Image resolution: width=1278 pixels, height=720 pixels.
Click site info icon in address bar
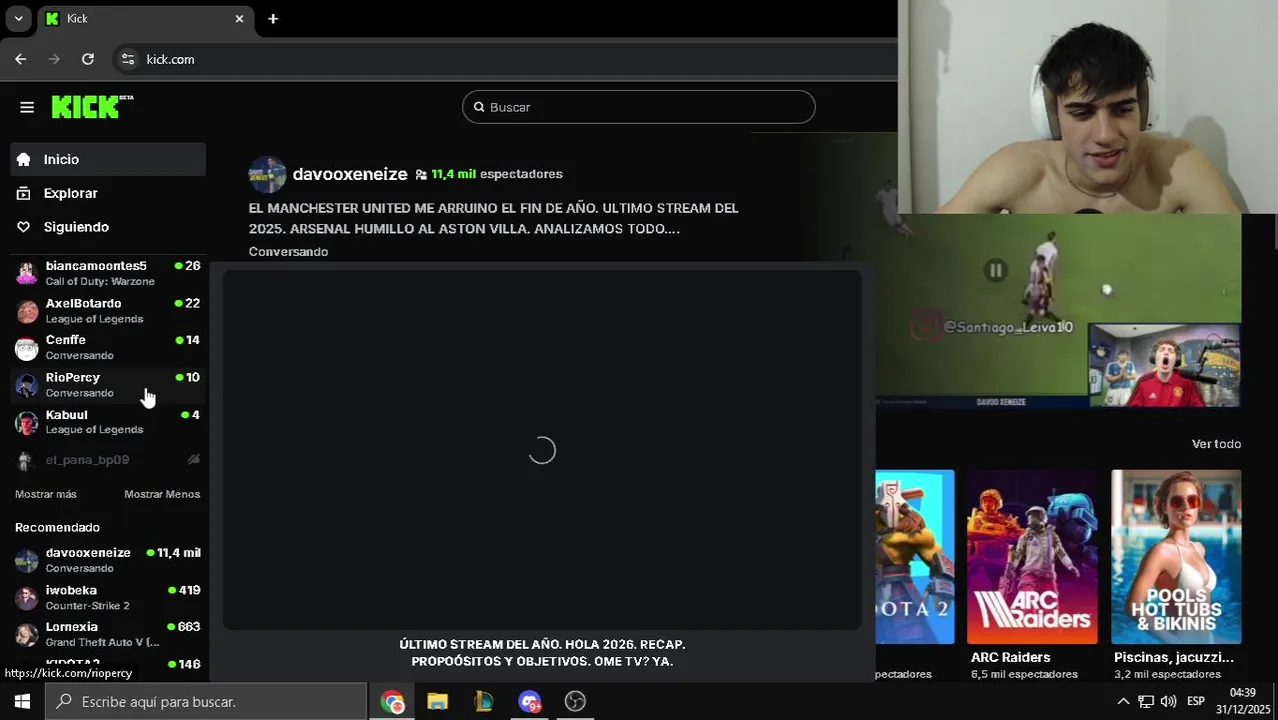tap(127, 59)
